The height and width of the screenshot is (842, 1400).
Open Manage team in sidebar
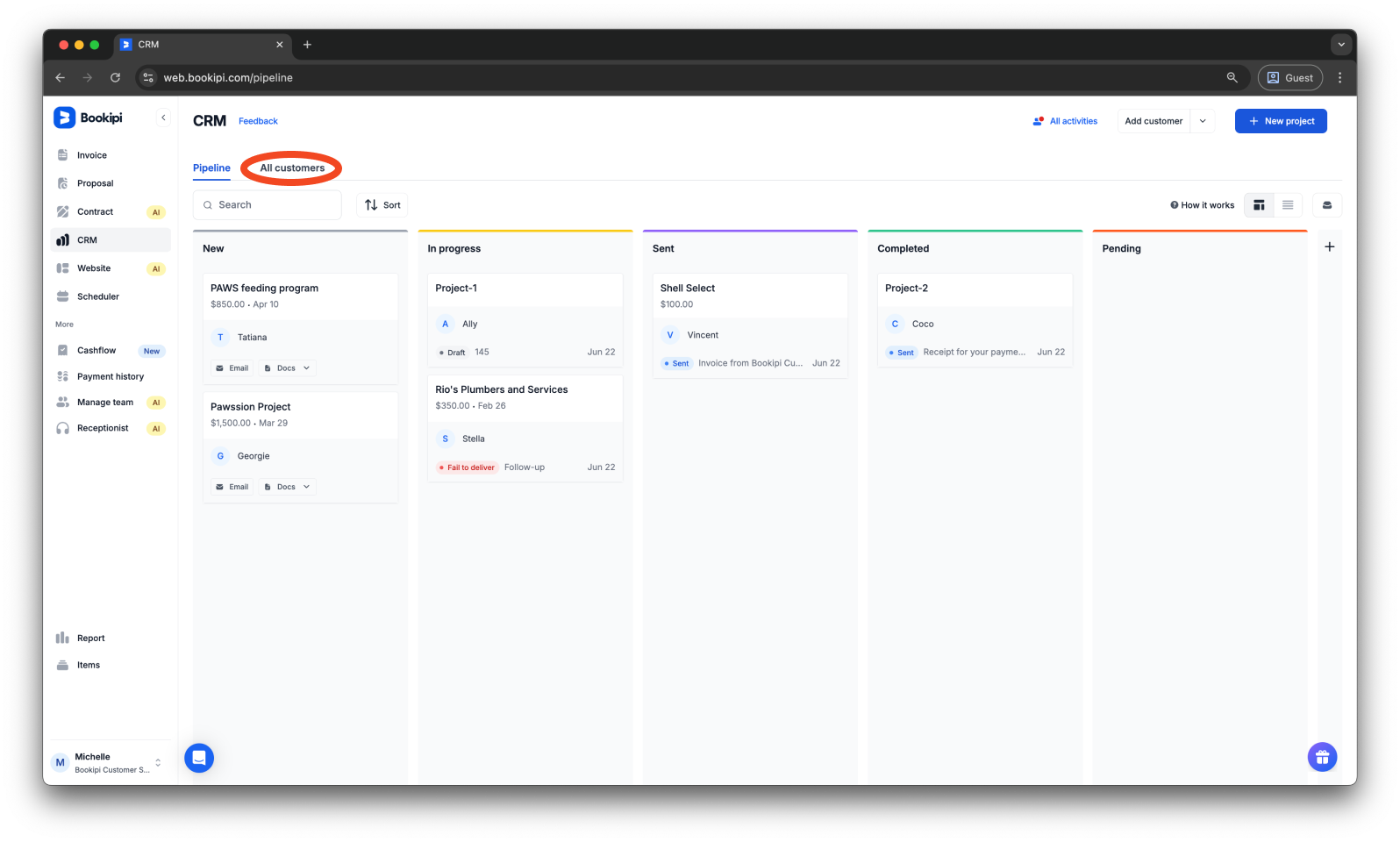point(111,403)
